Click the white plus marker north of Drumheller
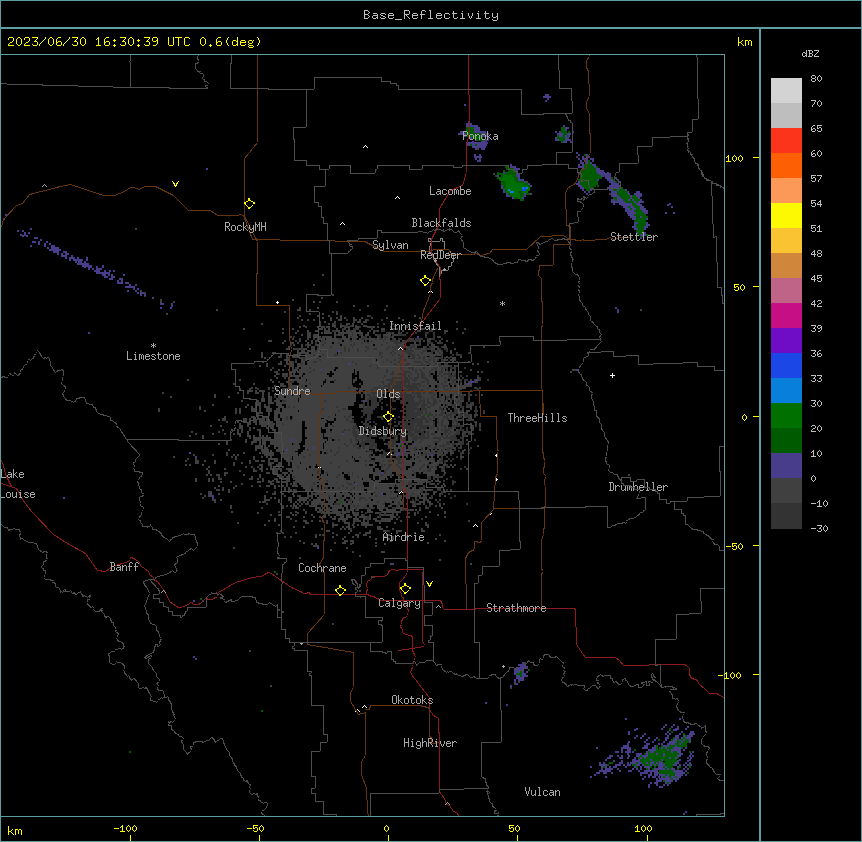Screen dimensions: 862x842 612,375
